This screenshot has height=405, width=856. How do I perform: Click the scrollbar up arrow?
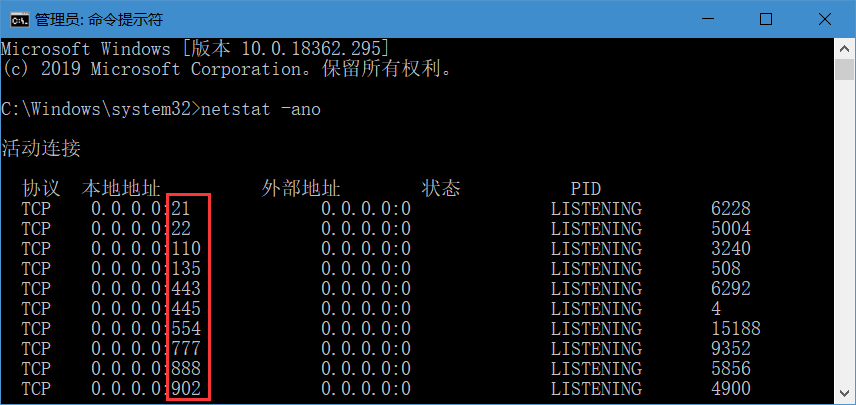[x=843, y=46]
